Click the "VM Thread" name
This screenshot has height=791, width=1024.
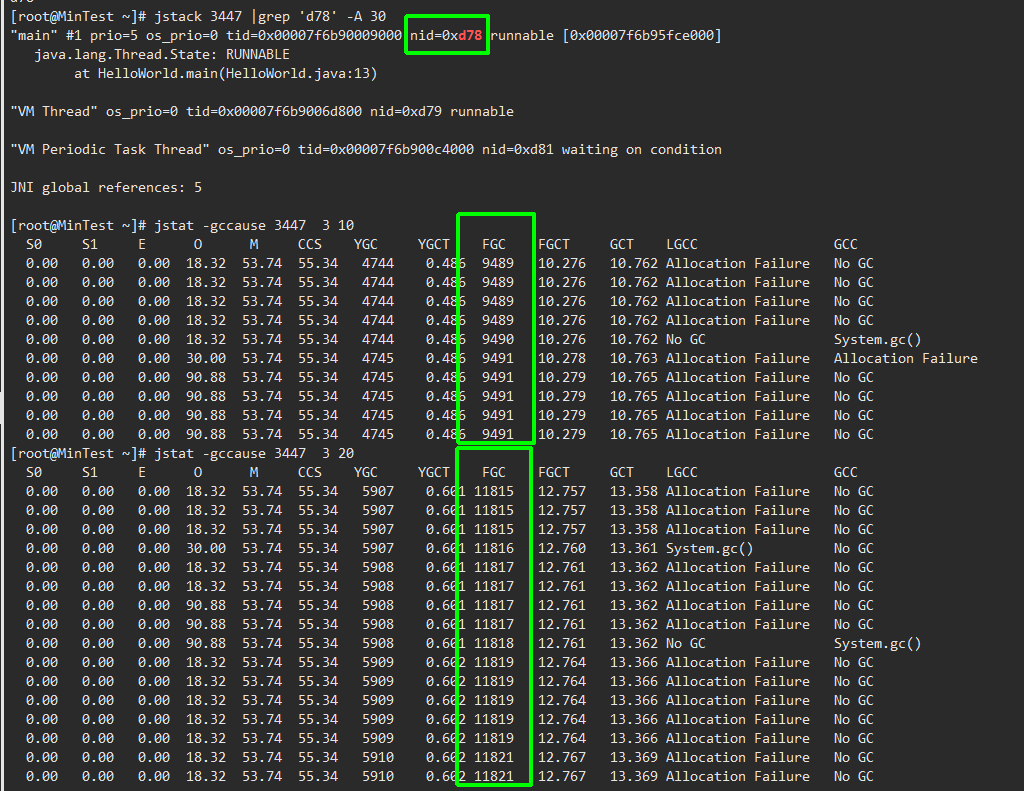click(54, 111)
